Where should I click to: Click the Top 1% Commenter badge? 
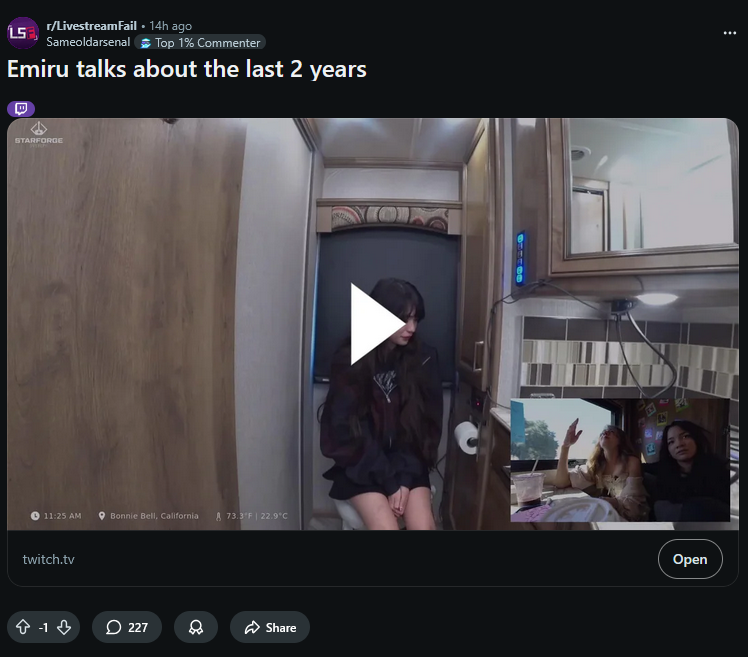tap(200, 42)
